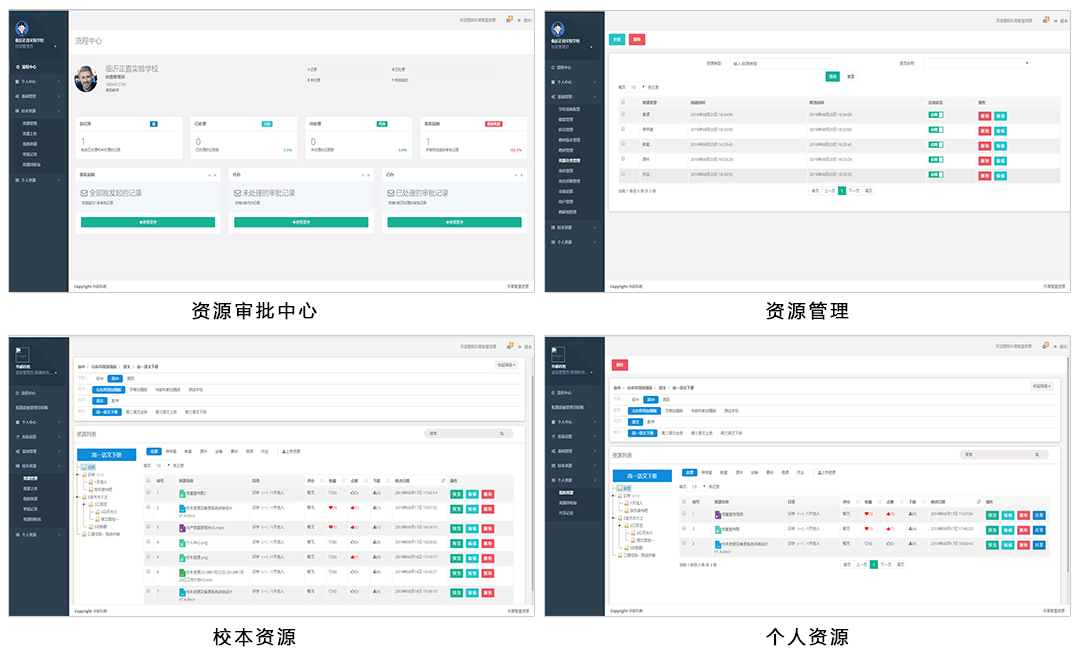Open the page-size selector in 校本资源
1080x665 pixels.
coord(162,466)
